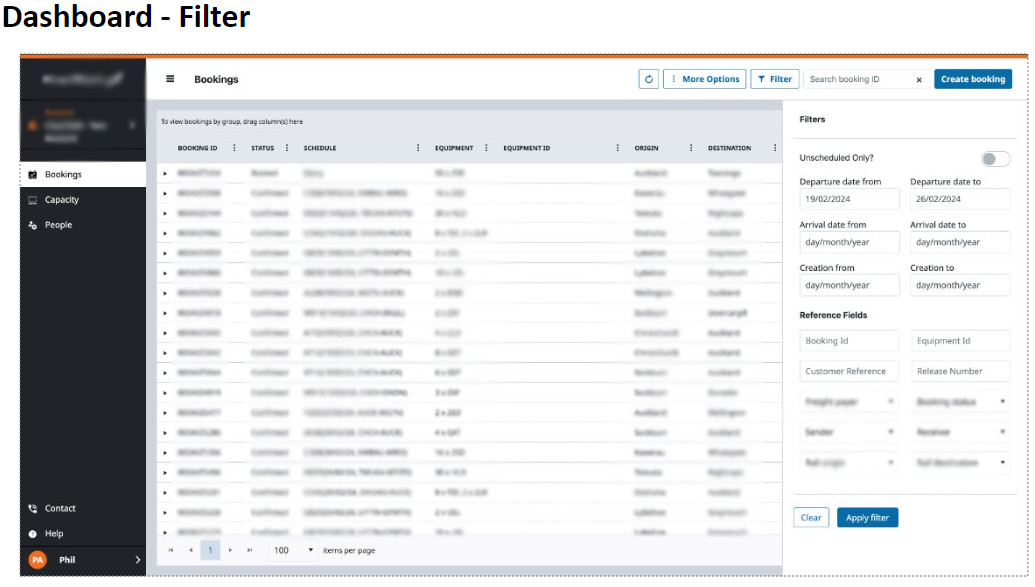Open the items per page dropdown
This screenshot has width=1035, height=587.
[x=310, y=550]
